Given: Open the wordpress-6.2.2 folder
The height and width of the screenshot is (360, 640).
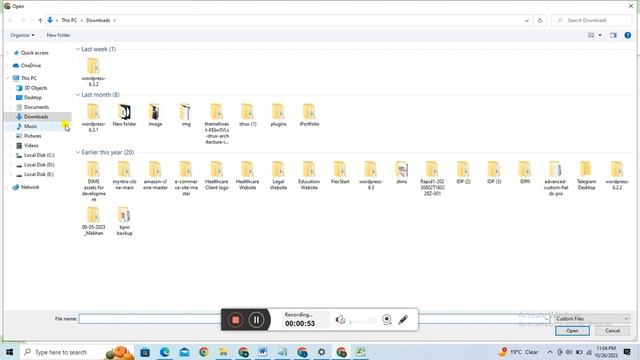Looking at the screenshot, I should point(617,175).
